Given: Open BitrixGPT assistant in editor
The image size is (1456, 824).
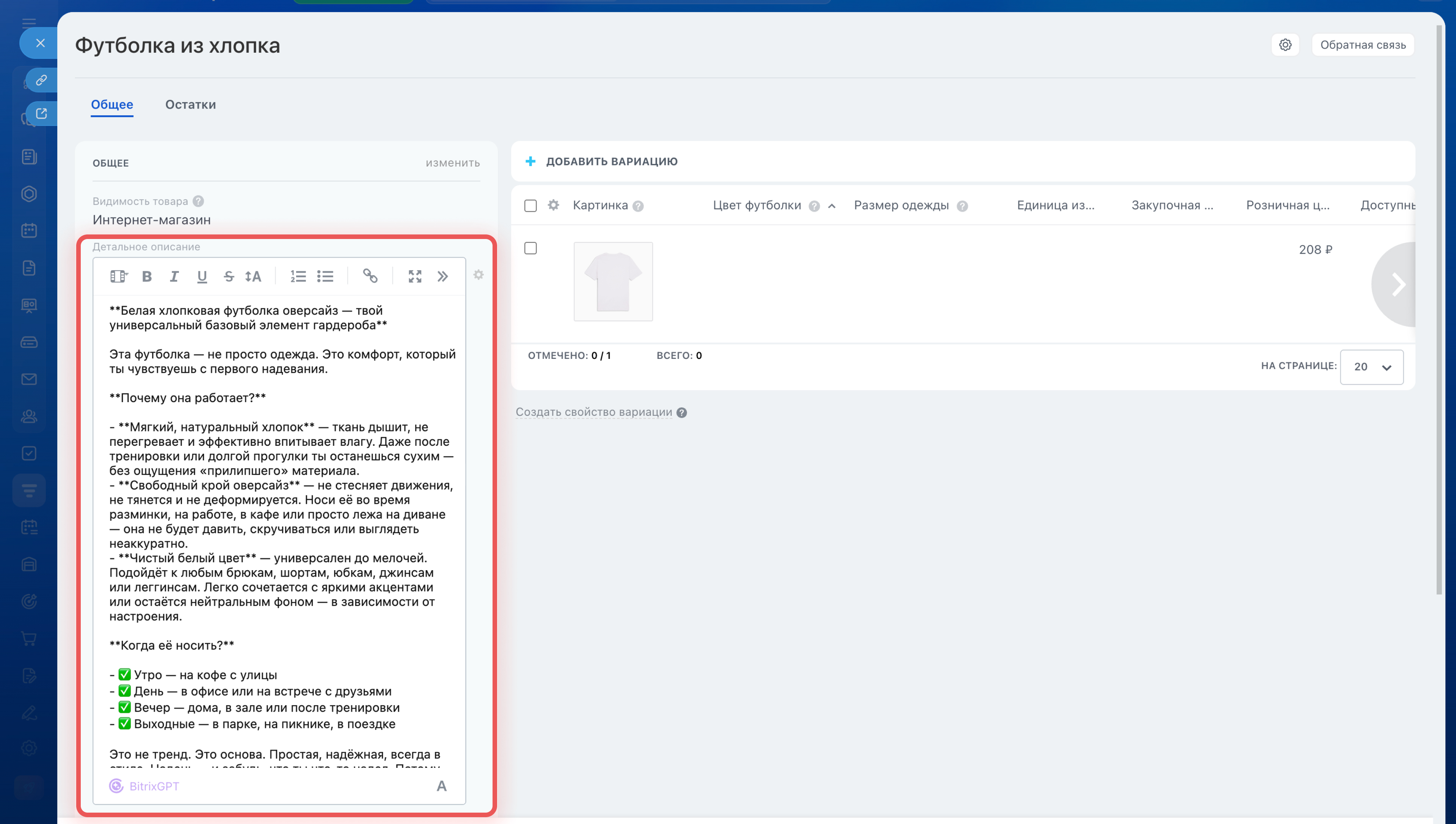Looking at the screenshot, I should (x=145, y=786).
